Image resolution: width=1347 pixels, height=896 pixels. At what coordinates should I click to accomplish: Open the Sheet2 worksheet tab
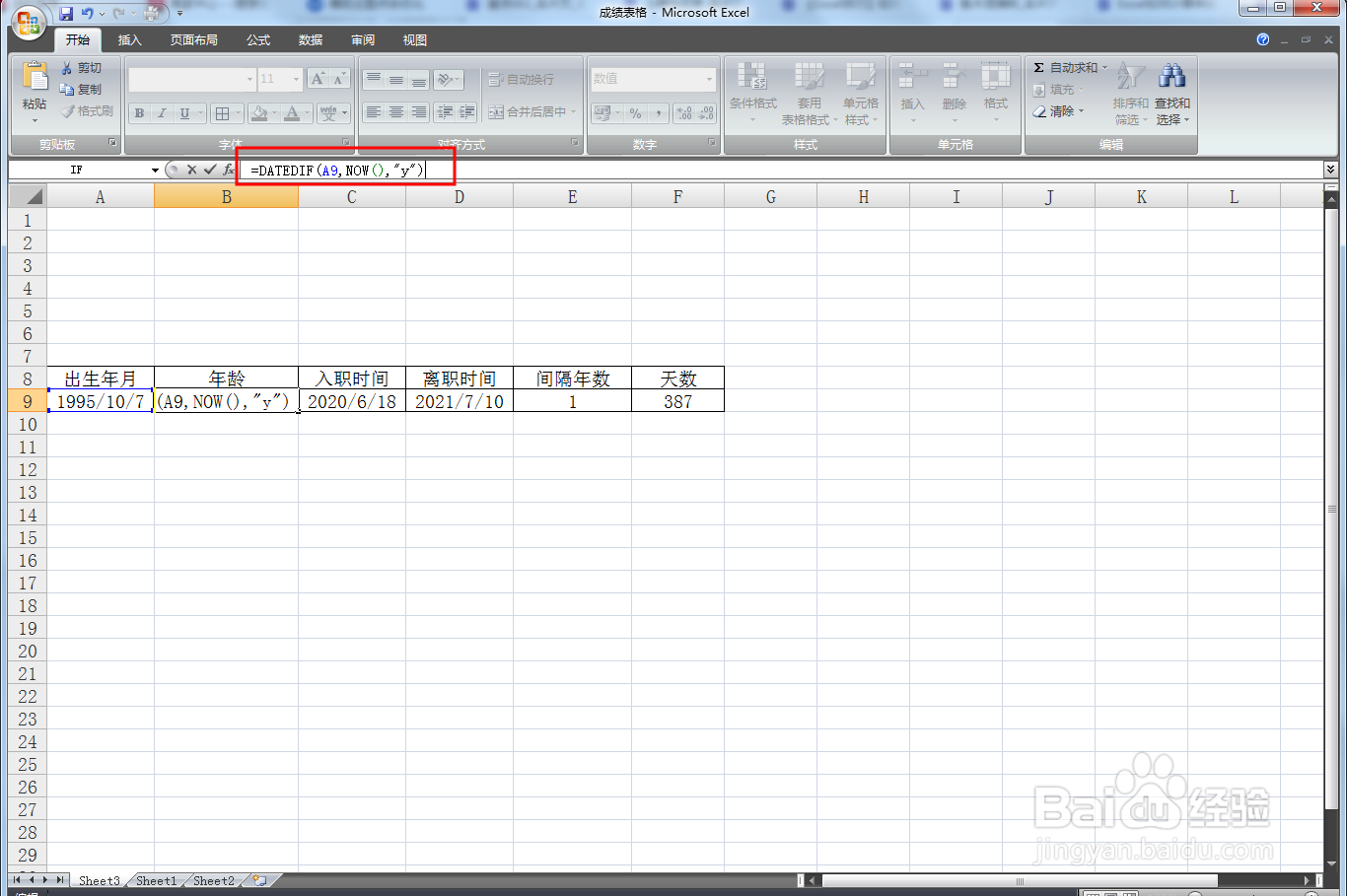tap(214, 880)
